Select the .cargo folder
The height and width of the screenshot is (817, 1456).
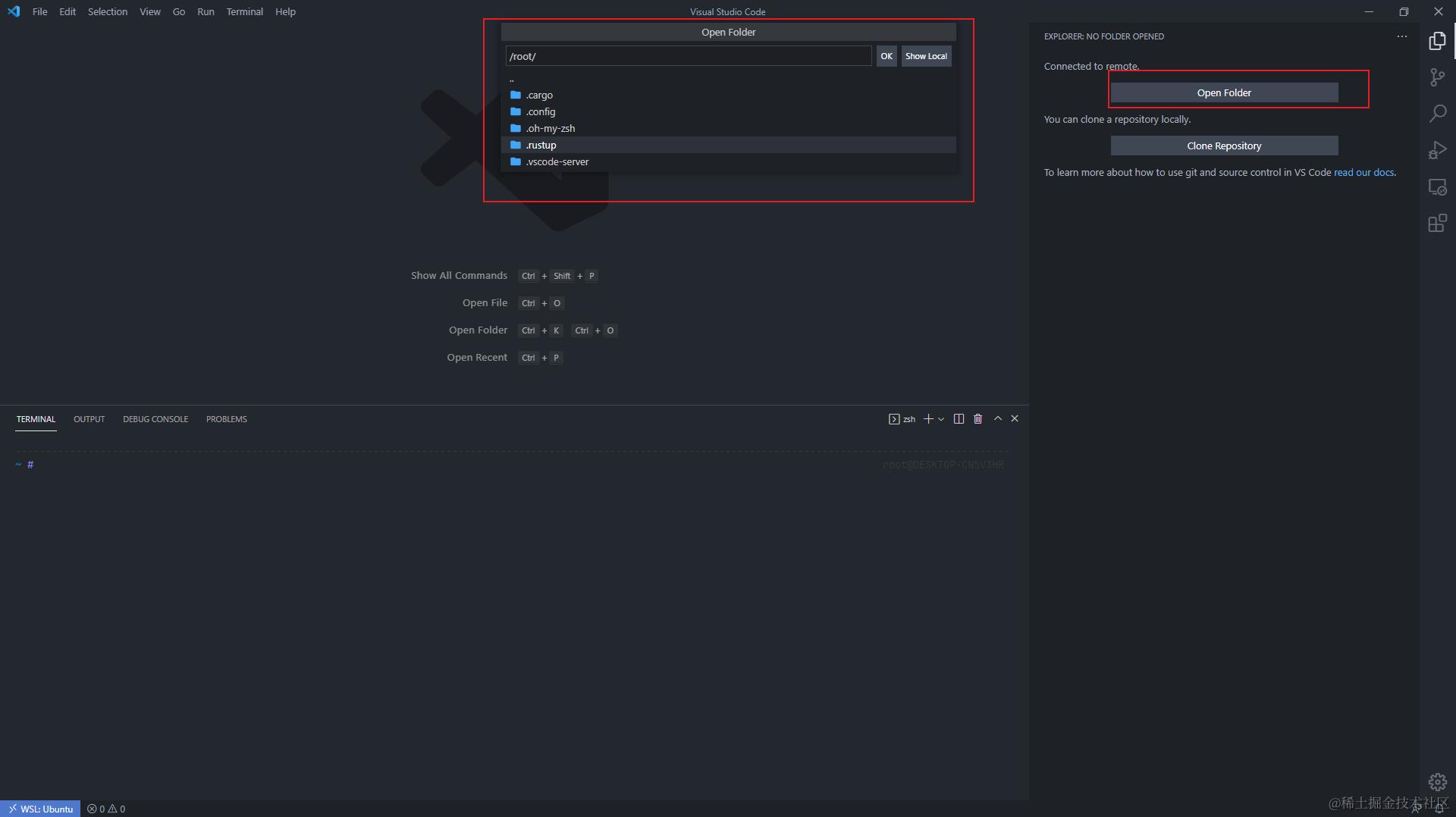click(728, 95)
